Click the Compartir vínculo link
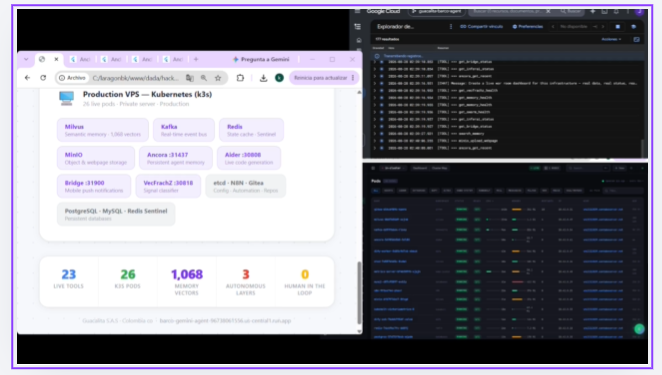Image resolution: width=662 pixels, height=375 pixels. pyautogui.click(x=482, y=27)
